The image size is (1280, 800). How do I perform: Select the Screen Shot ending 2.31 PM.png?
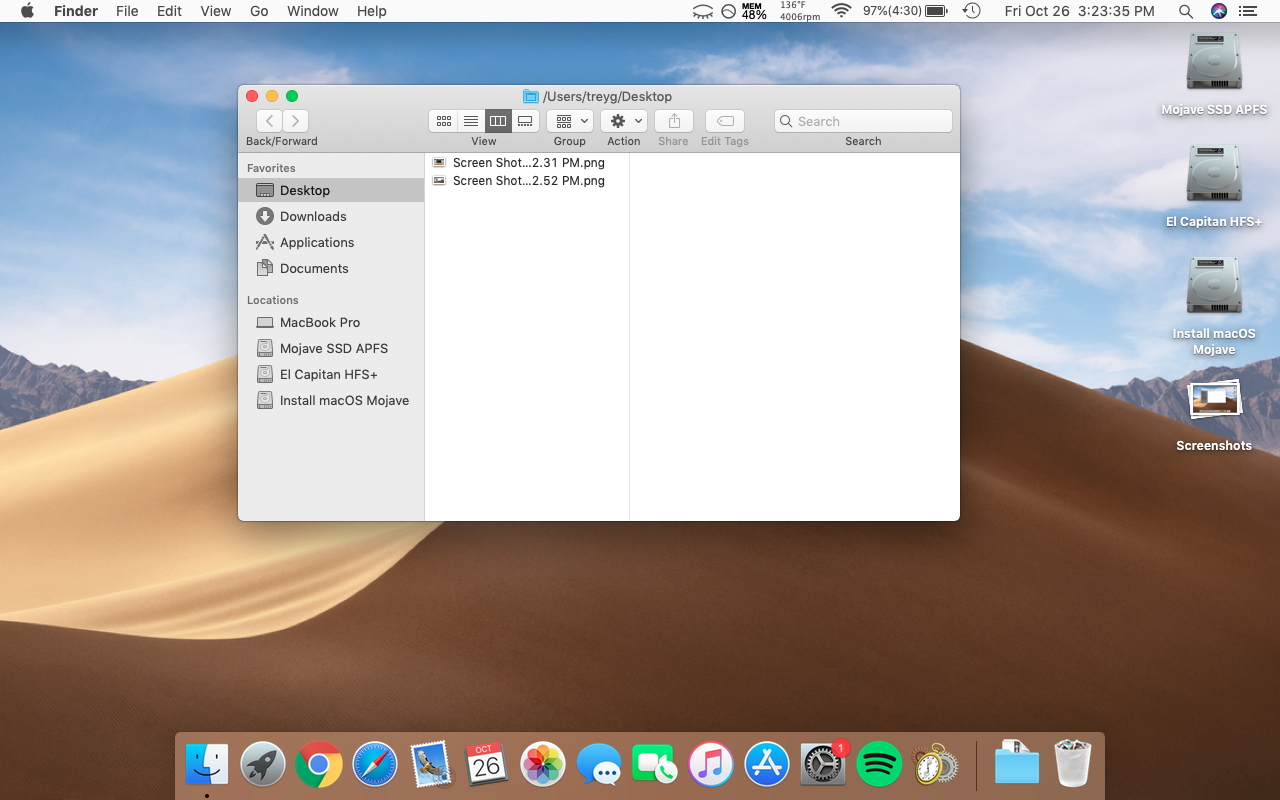point(527,163)
